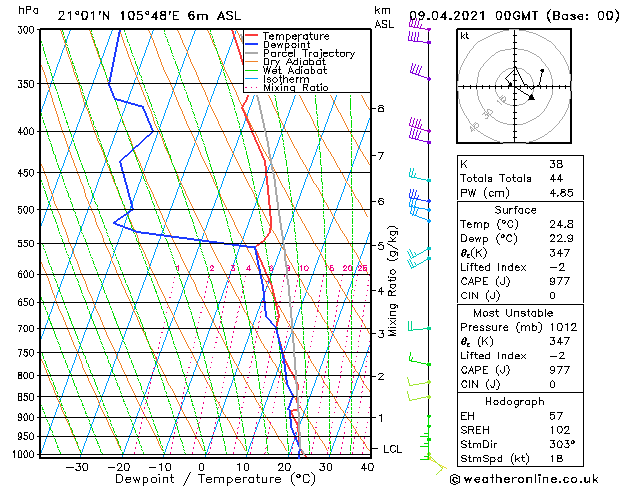Select the StmDir value 303°
629x486 pixels.
point(562,445)
